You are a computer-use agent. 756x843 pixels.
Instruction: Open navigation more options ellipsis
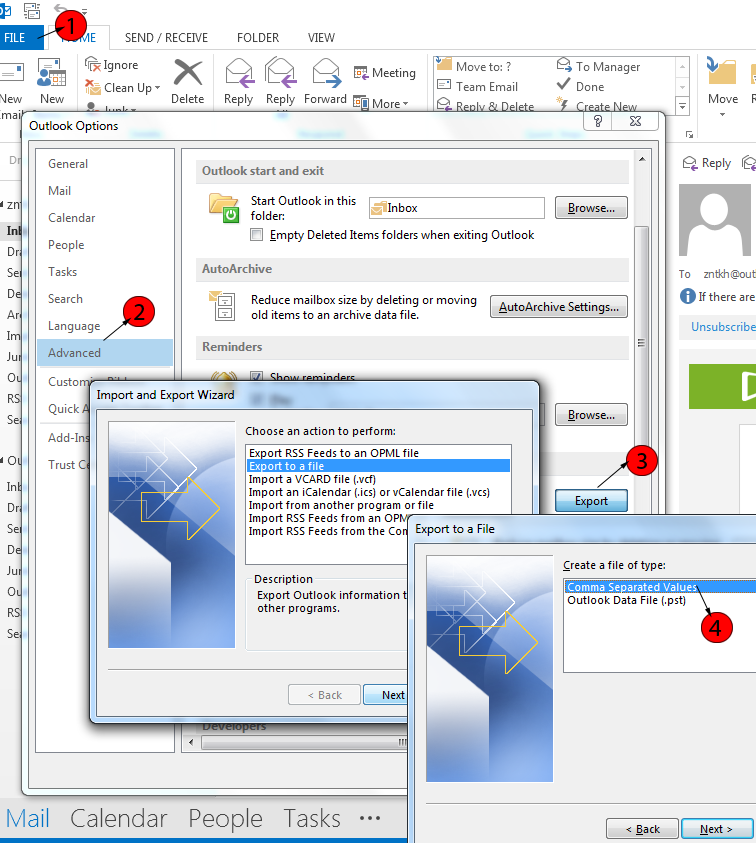pyautogui.click(x=370, y=818)
